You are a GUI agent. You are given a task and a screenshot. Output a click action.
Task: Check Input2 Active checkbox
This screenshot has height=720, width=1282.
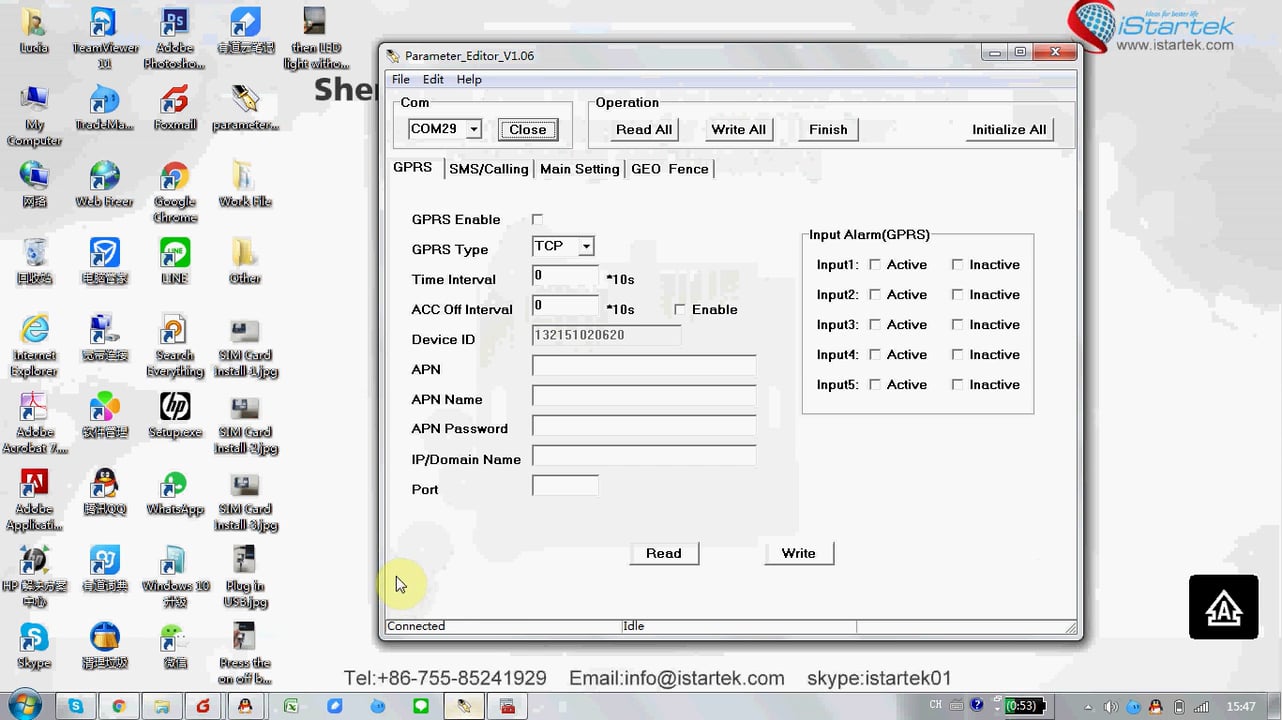click(875, 295)
